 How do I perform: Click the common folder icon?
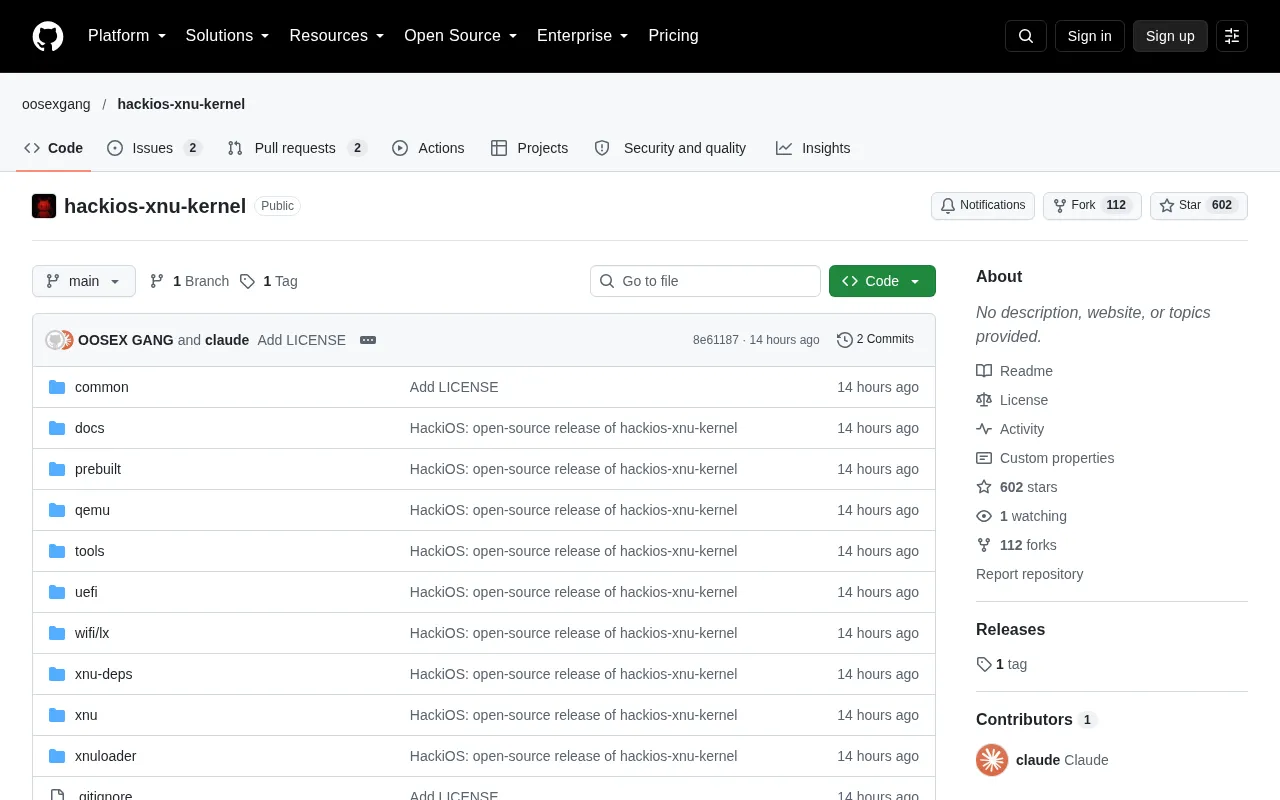point(57,387)
